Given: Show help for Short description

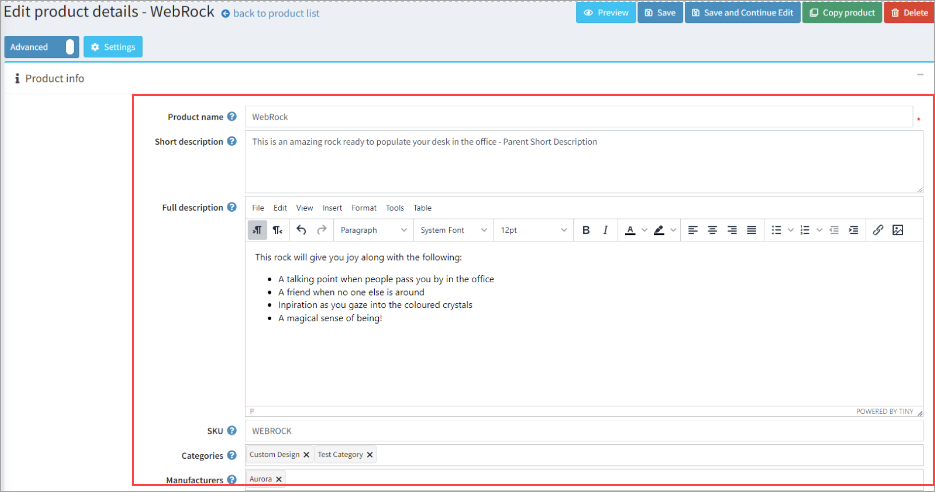Looking at the screenshot, I should [232, 141].
